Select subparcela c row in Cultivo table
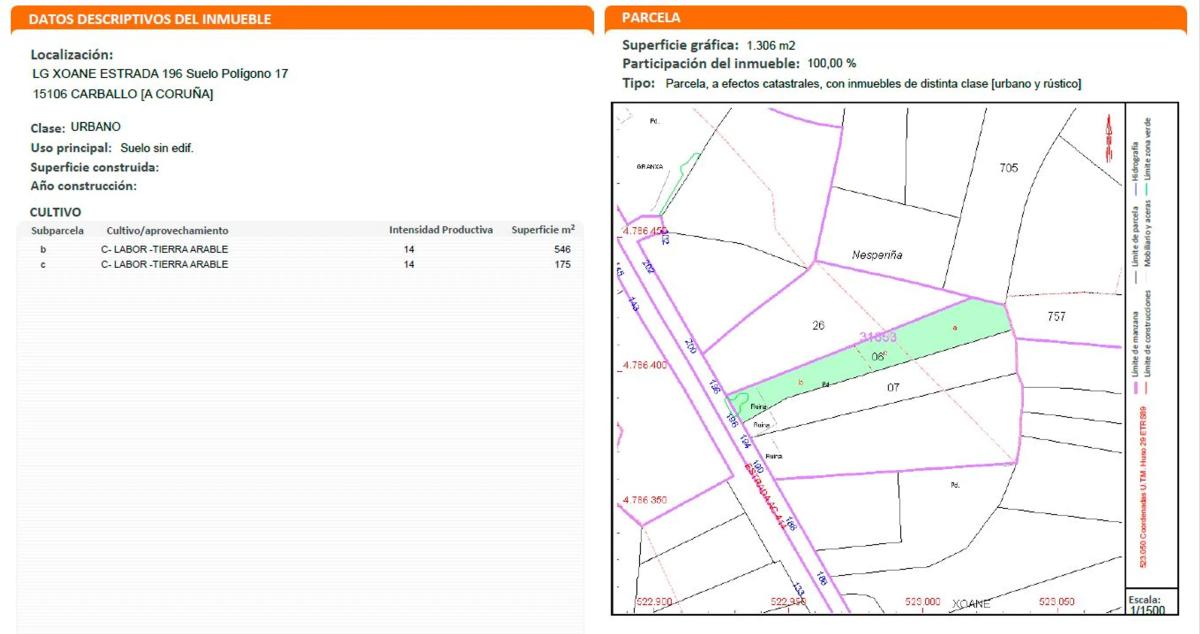The image size is (1200, 634). 300,265
